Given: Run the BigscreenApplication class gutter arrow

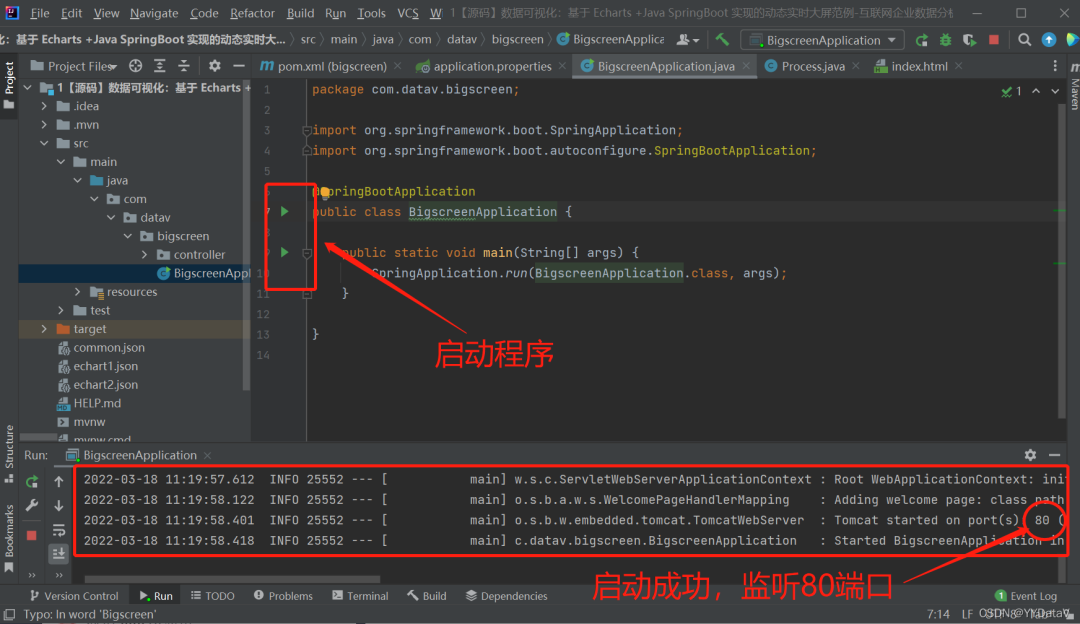Looking at the screenshot, I should coord(284,211).
